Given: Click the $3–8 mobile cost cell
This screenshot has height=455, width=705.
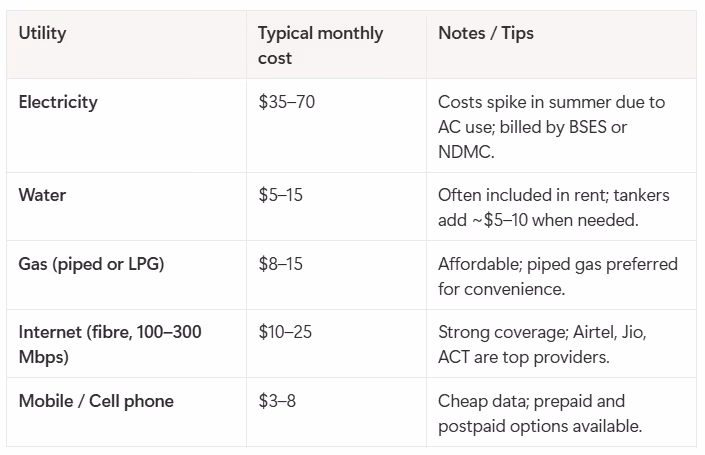Looking at the screenshot, I should tap(277, 401).
